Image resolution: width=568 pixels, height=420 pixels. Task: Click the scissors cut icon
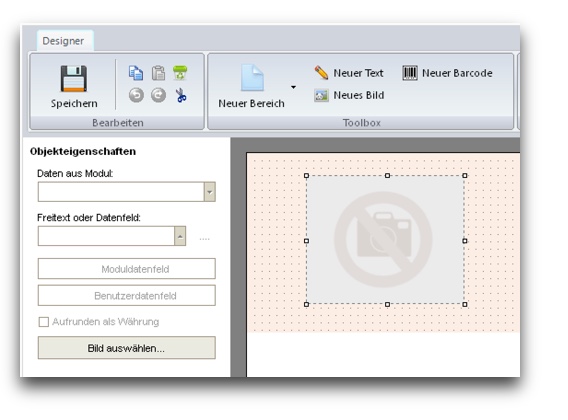click(x=181, y=95)
